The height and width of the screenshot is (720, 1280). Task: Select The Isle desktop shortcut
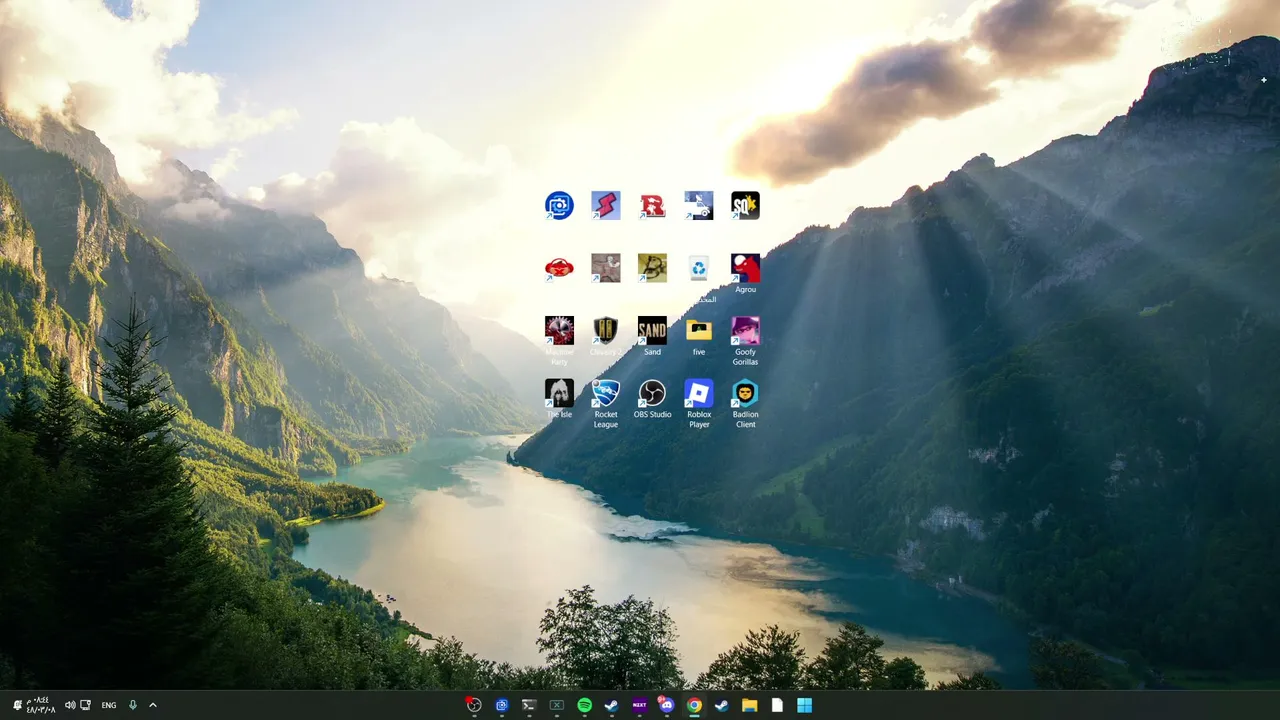tap(559, 398)
